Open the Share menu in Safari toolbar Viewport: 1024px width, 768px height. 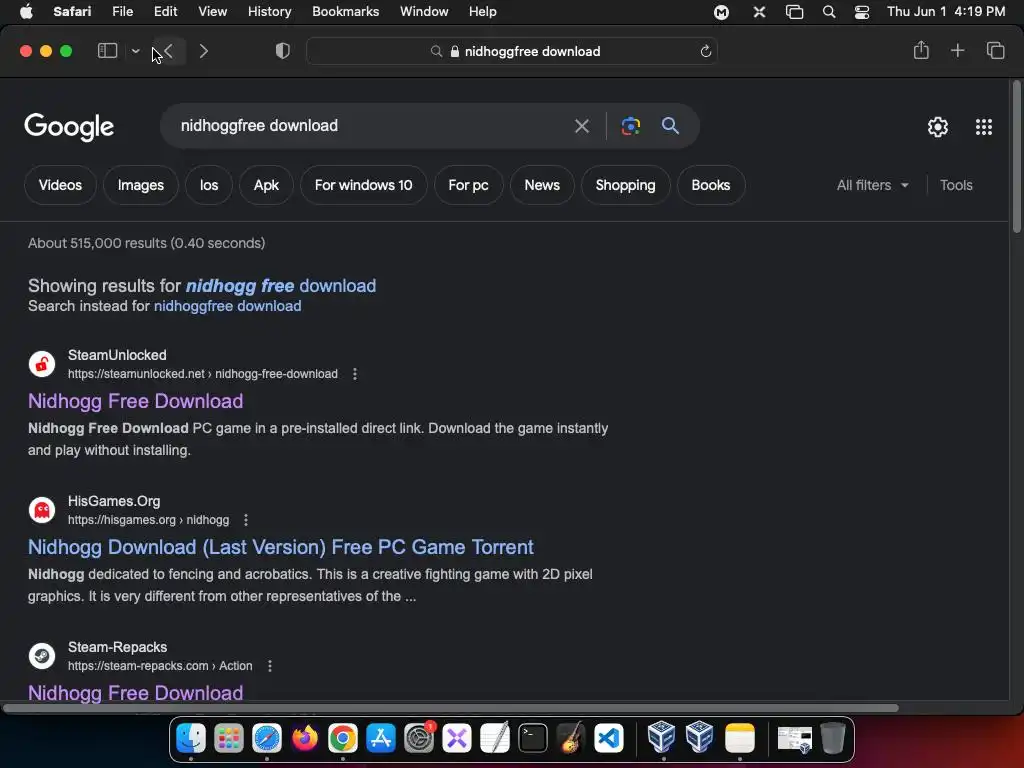pos(921,50)
